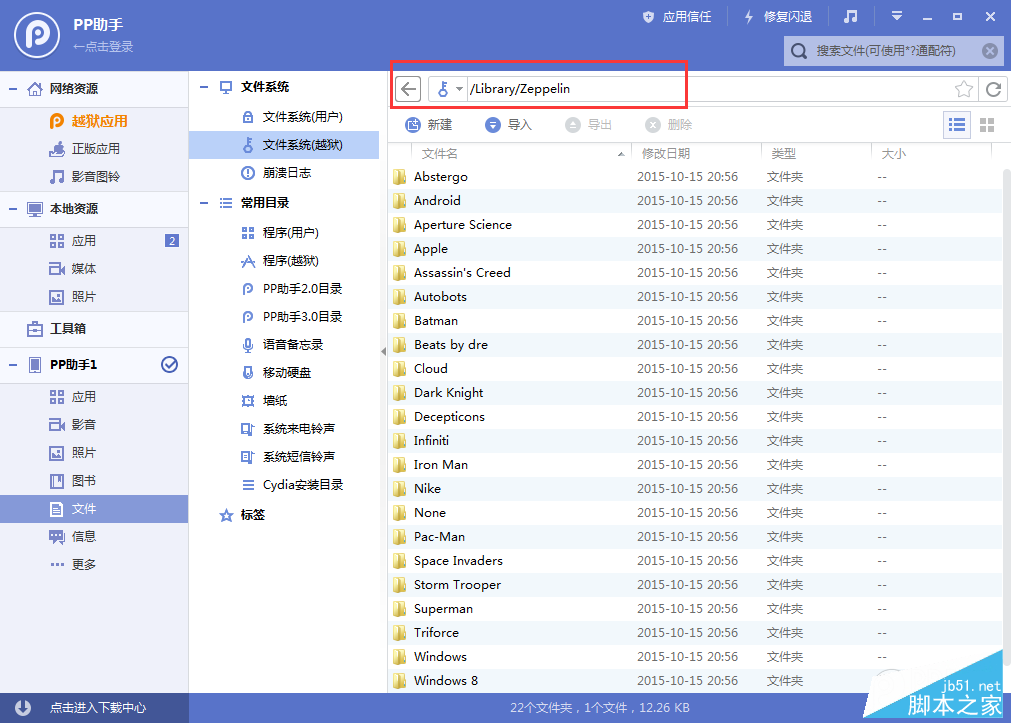
Task: Select the Iron Man folder row
Action: coord(695,464)
